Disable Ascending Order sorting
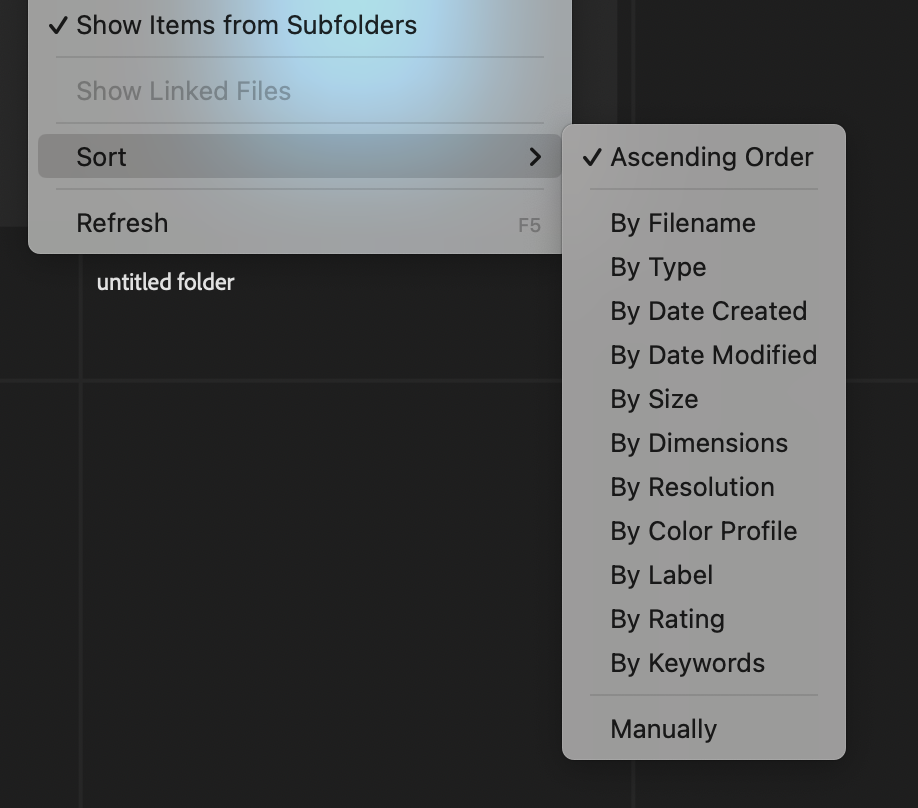The height and width of the screenshot is (808, 918). click(x=712, y=156)
